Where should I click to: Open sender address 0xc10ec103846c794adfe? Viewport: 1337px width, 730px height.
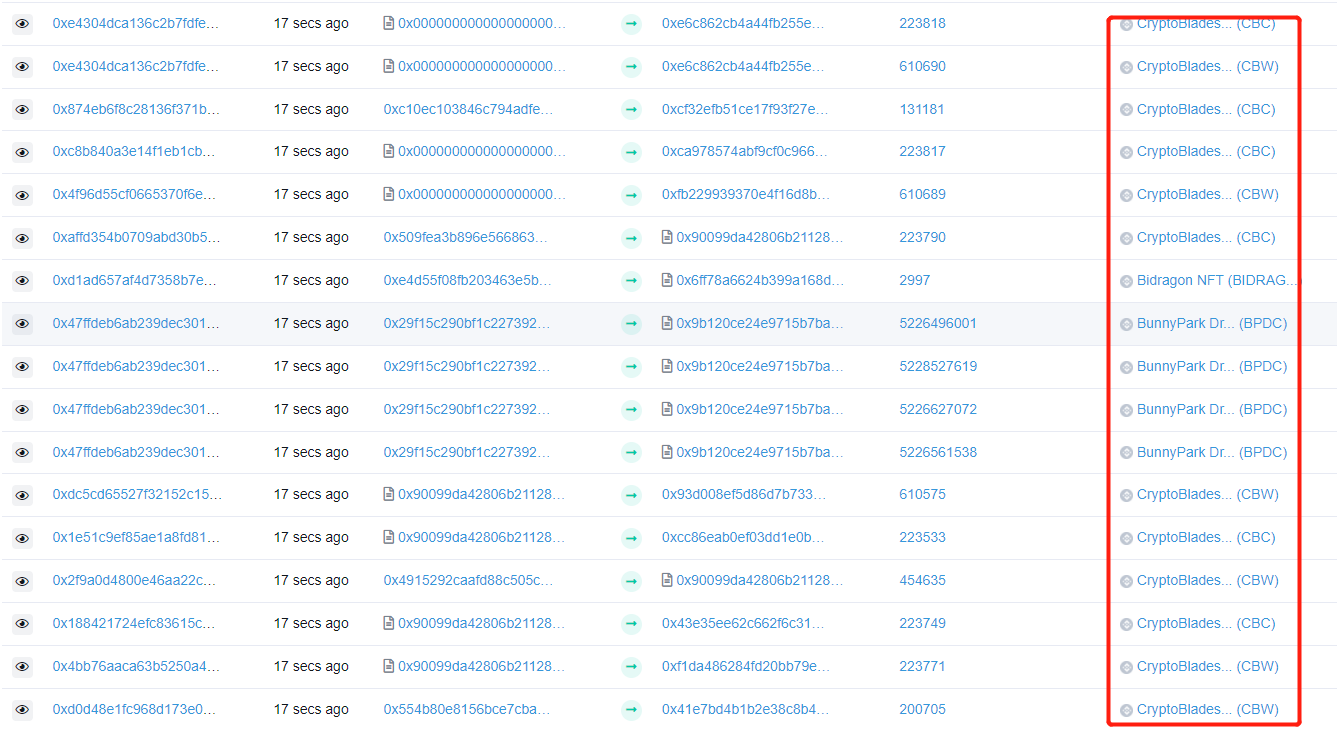[x=468, y=109]
